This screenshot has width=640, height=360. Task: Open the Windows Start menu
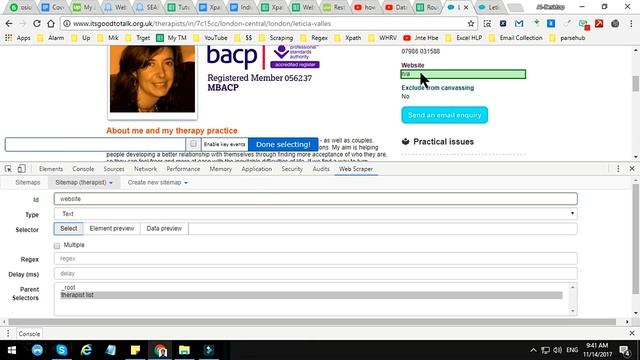12,350
